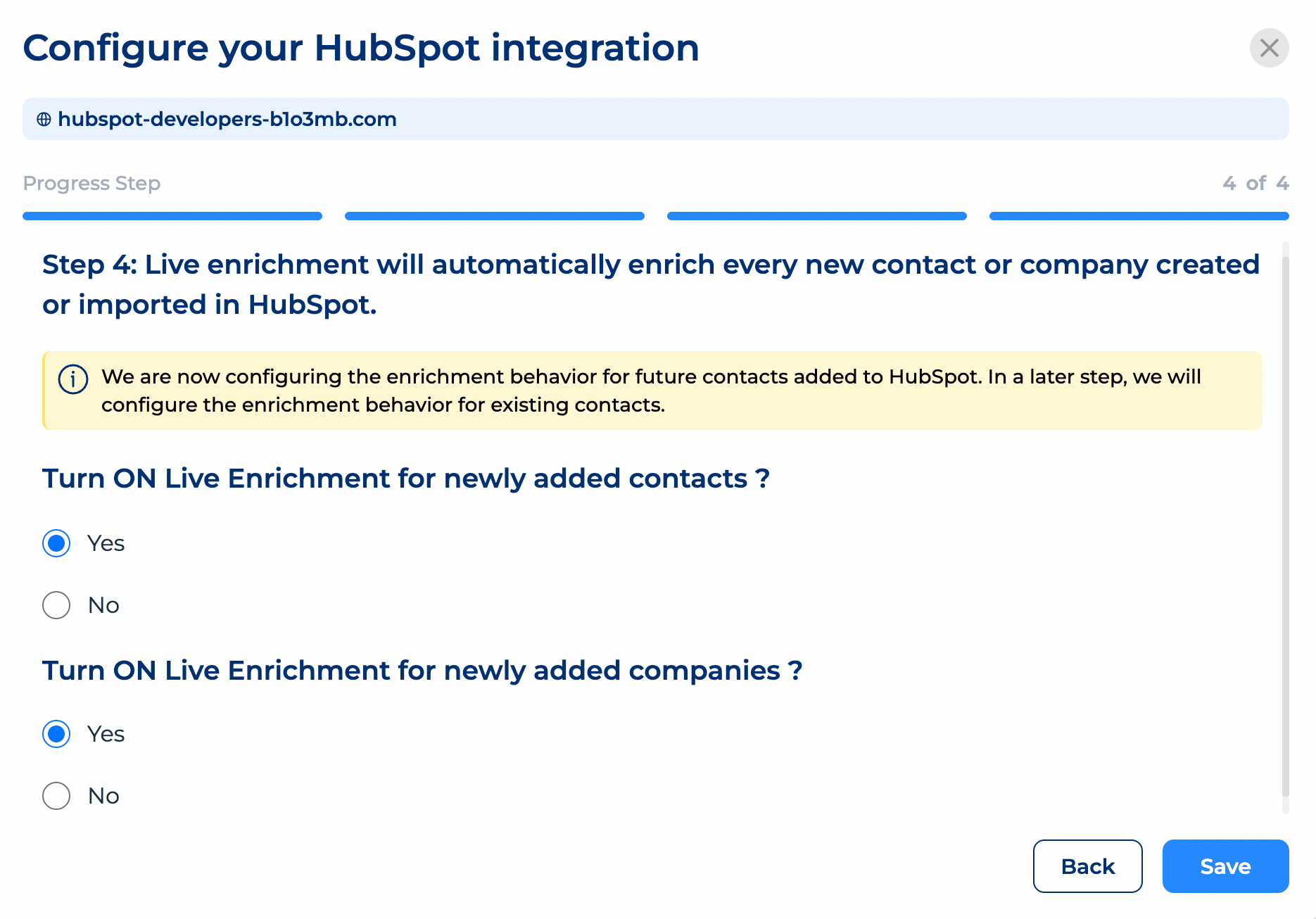This screenshot has height=919, width=1316.
Task: Save the integration settings
Action: point(1225,866)
